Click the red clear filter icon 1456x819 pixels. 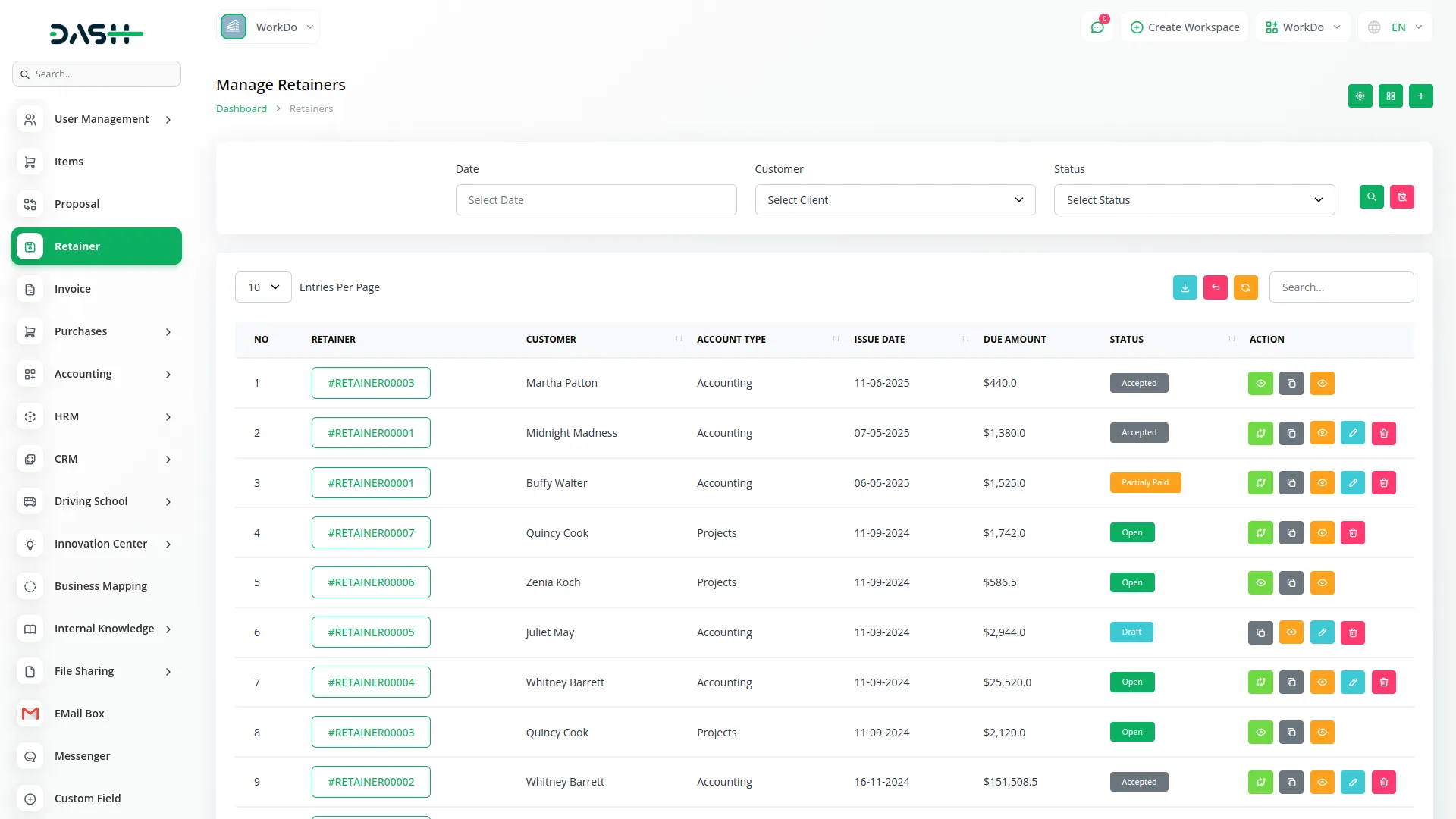1401,197
